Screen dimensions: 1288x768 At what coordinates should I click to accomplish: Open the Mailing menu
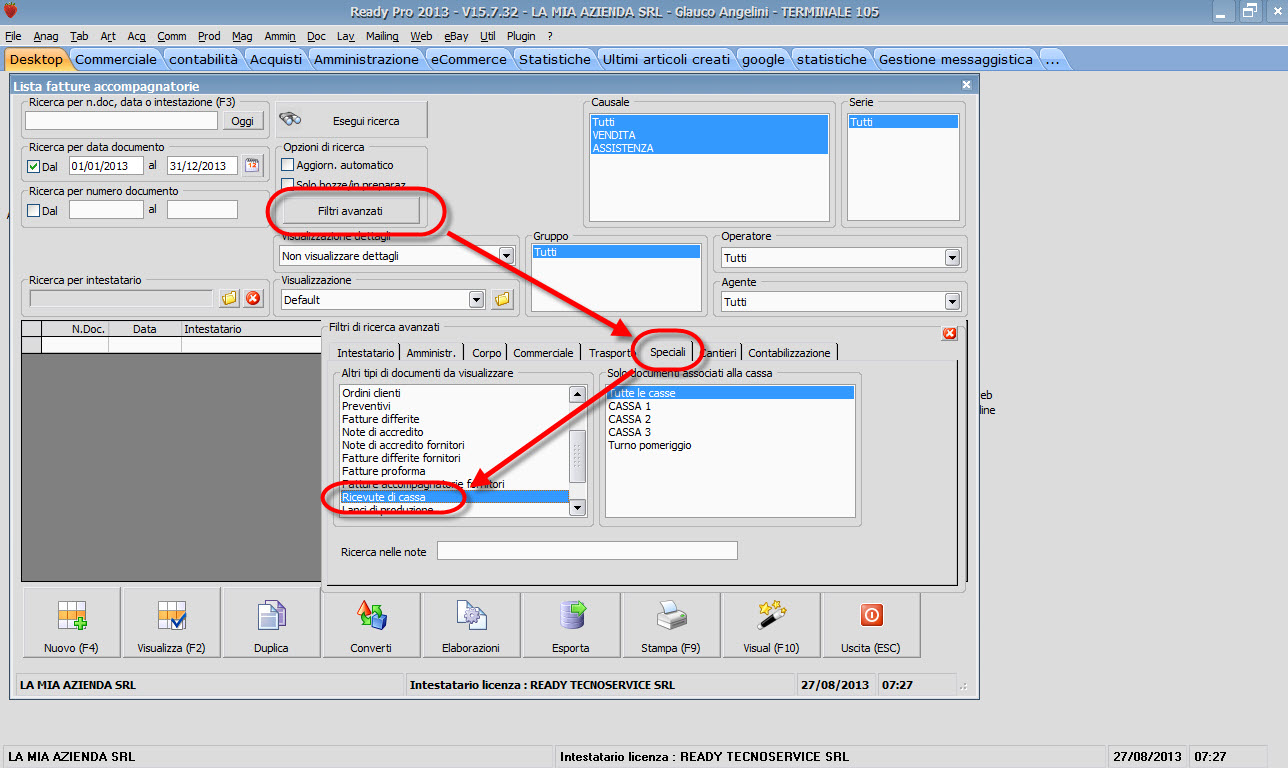click(382, 36)
